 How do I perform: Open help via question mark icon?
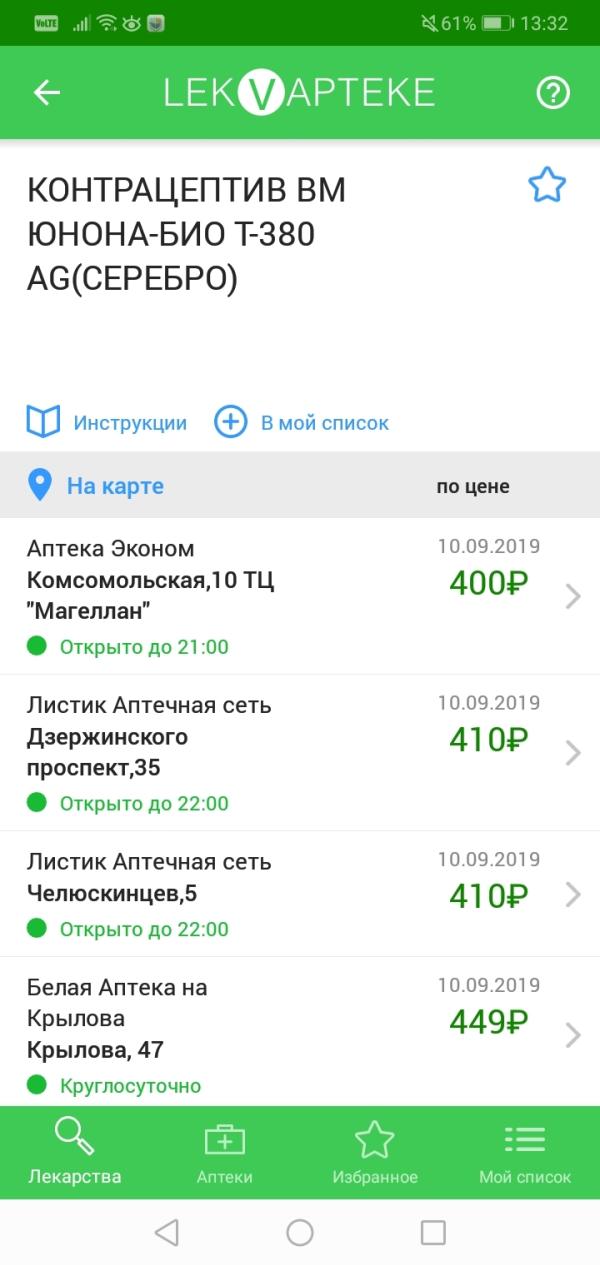click(x=553, y=93)
